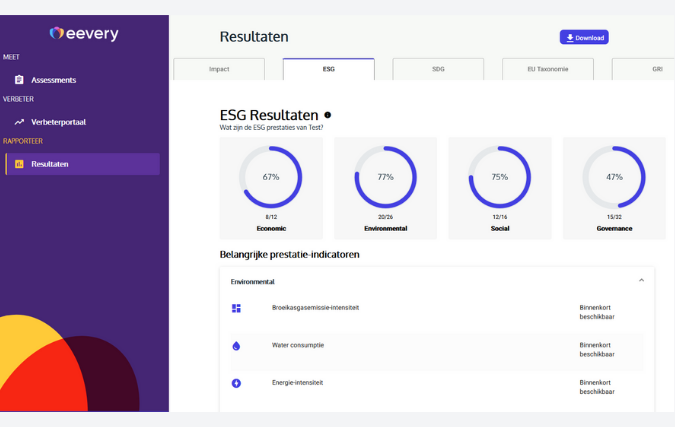Switch to the GRI tab
This screenshot has width=675, height=427.
point(643,69)
